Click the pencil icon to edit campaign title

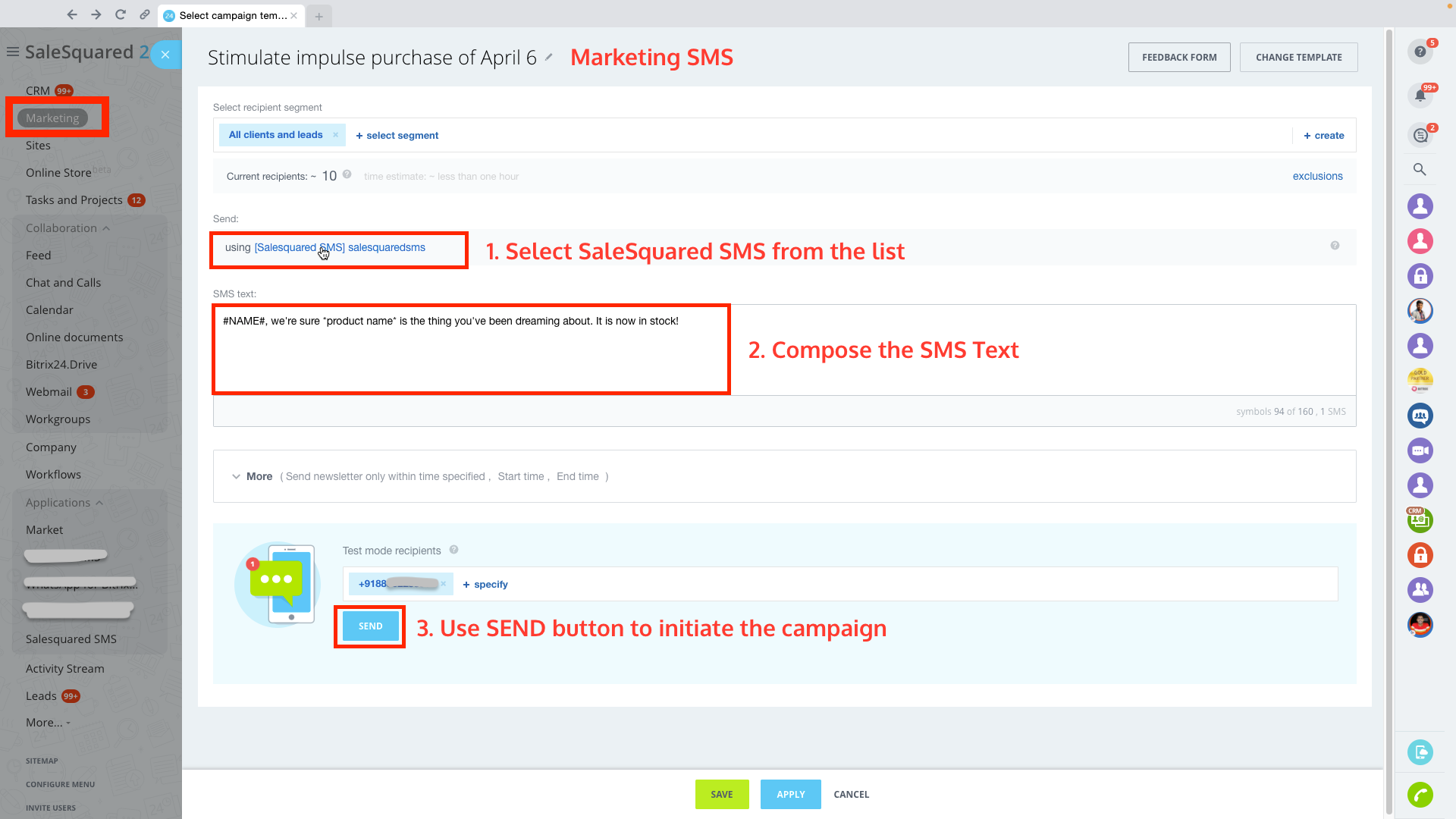[x=549, y=57]
